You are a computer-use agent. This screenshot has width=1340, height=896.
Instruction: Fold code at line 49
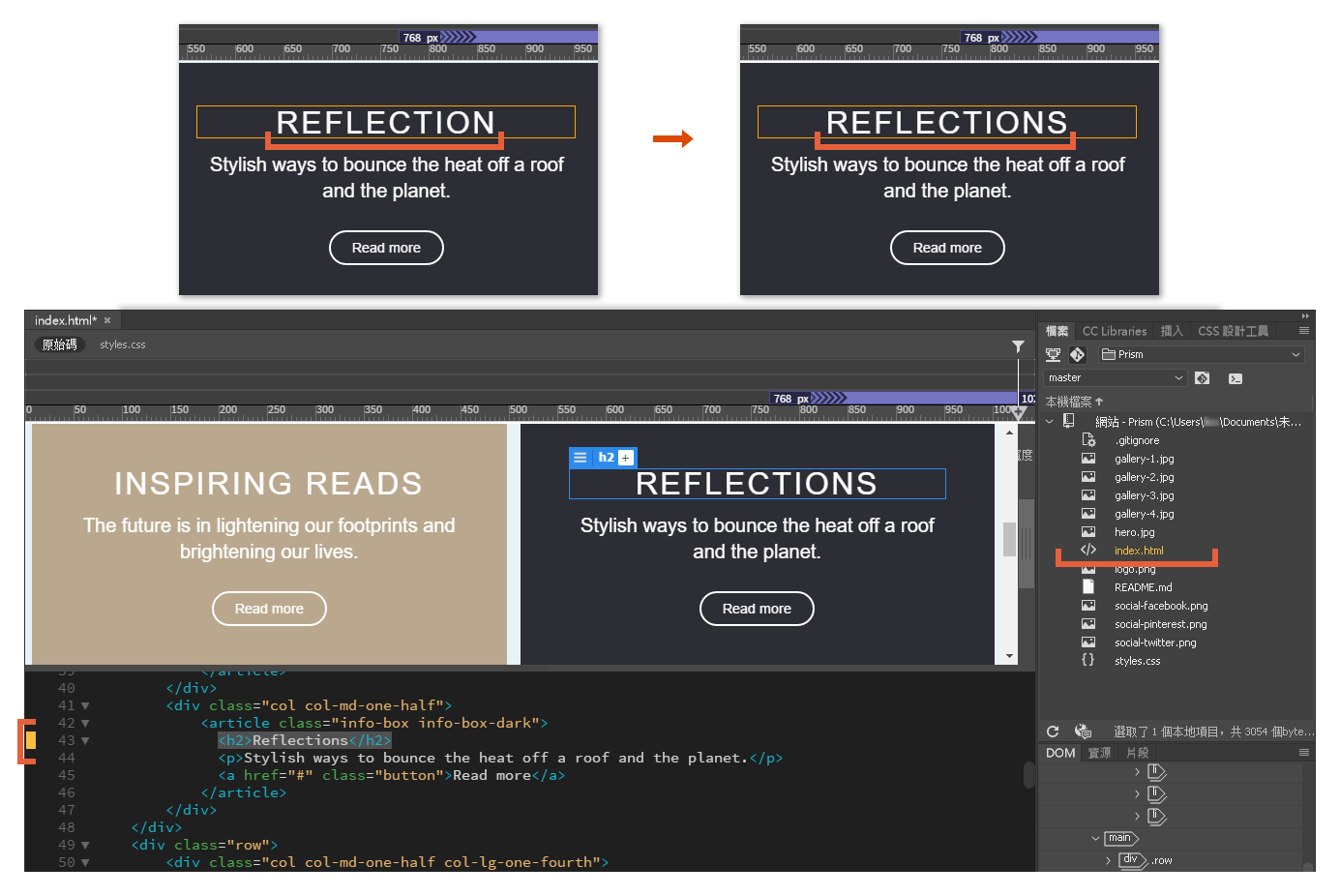(x=85, y=845)
